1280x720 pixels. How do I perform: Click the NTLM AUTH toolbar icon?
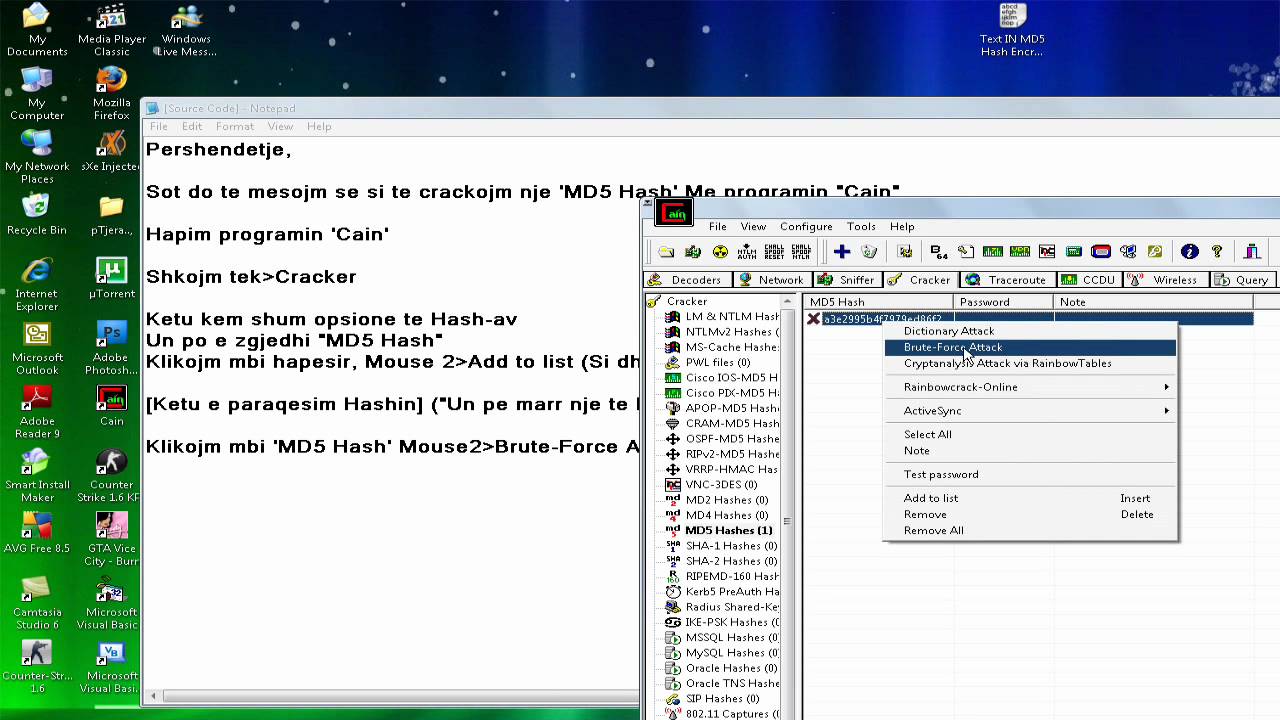747,252
